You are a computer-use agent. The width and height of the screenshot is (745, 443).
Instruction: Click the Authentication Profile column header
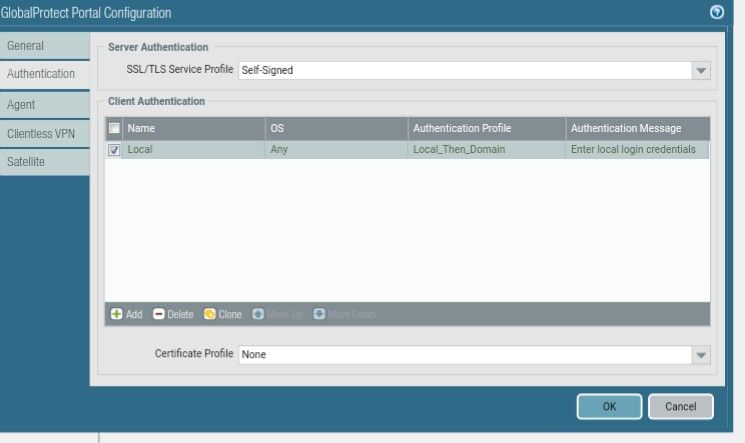click(x=487, y=128)
